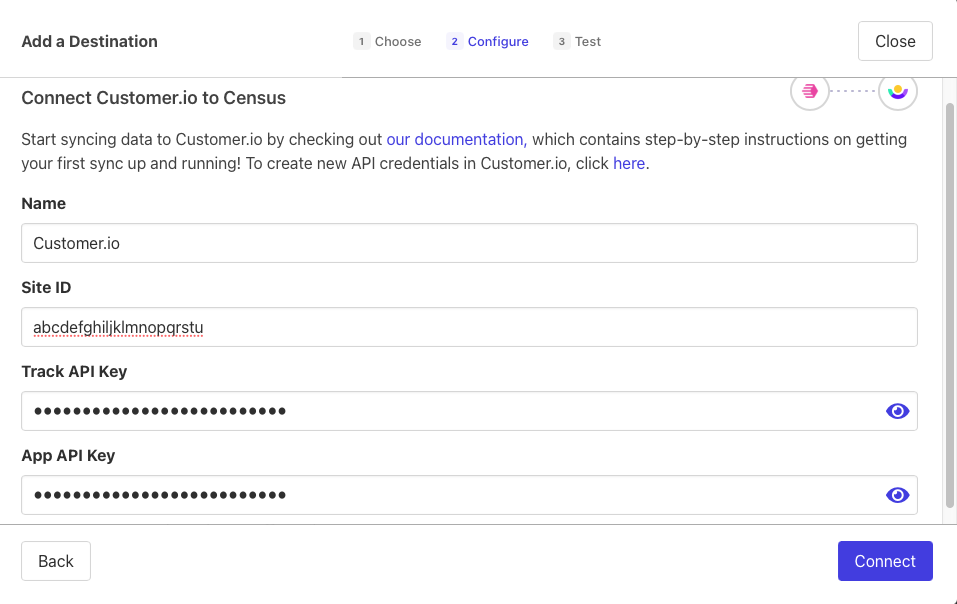957x604 pixels.
Task: Click the 'Track API Key' field label
Action: (74, 371)
